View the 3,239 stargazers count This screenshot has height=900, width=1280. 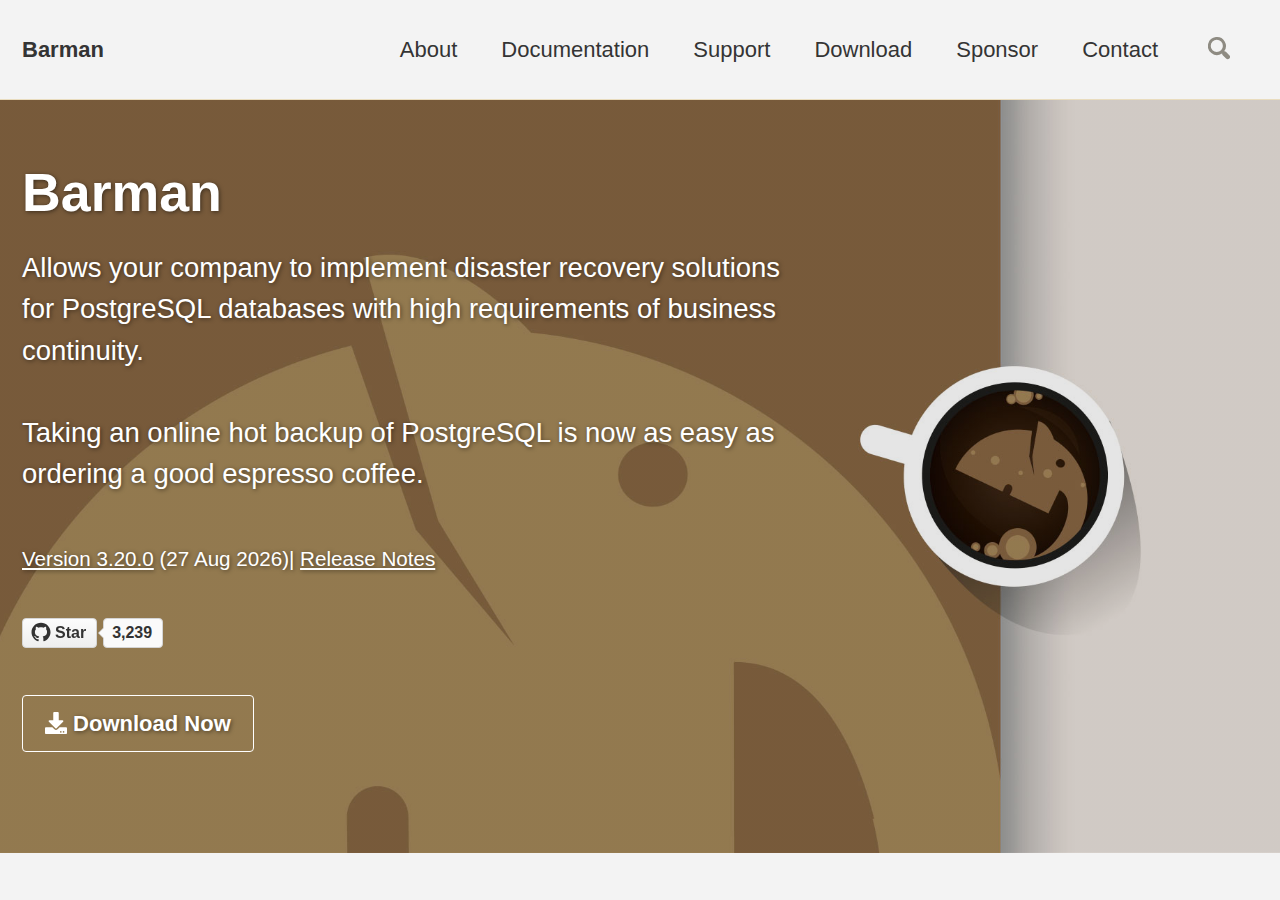click(132, 633)
